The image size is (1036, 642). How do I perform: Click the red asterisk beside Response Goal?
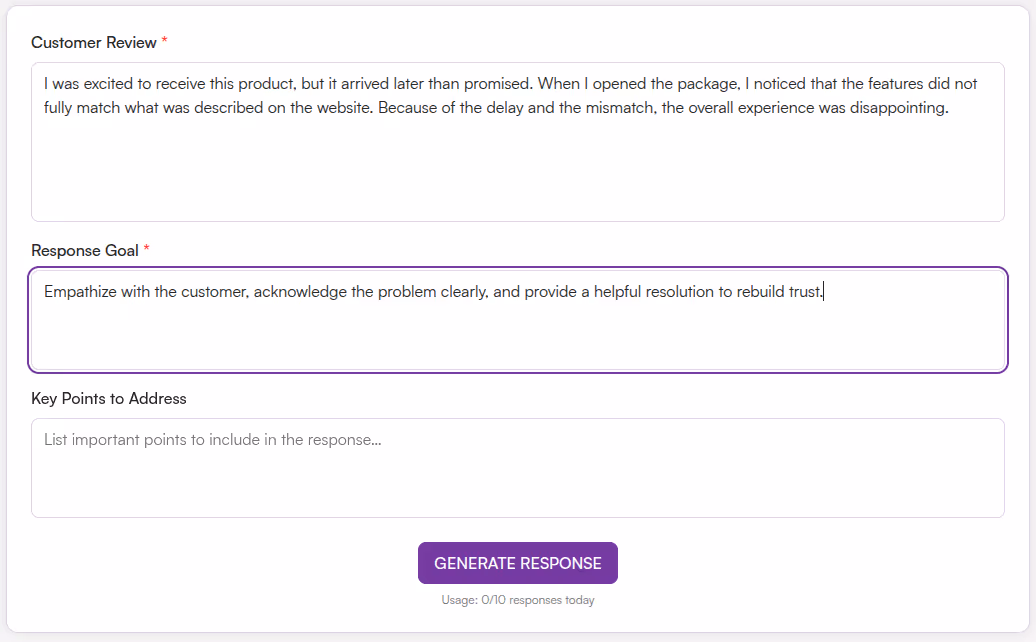coord(148,248)
